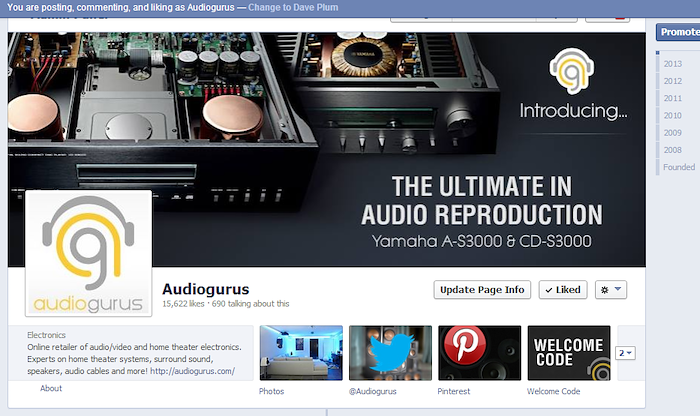
Task: Jump to 2012 on the timeline
Action: (672, 81)
